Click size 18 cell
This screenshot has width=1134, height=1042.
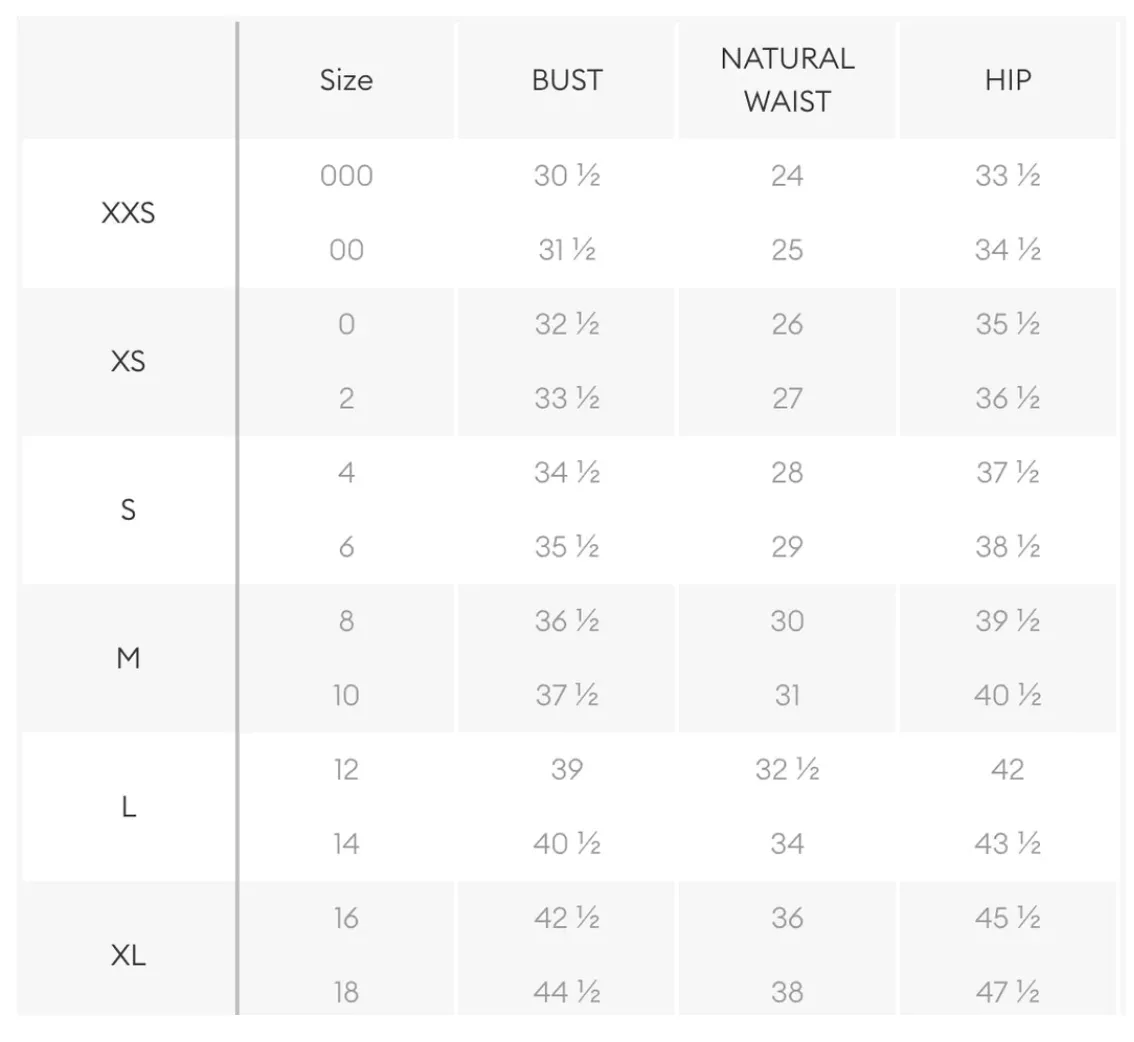pyautogui.click(x=346, y=992)
